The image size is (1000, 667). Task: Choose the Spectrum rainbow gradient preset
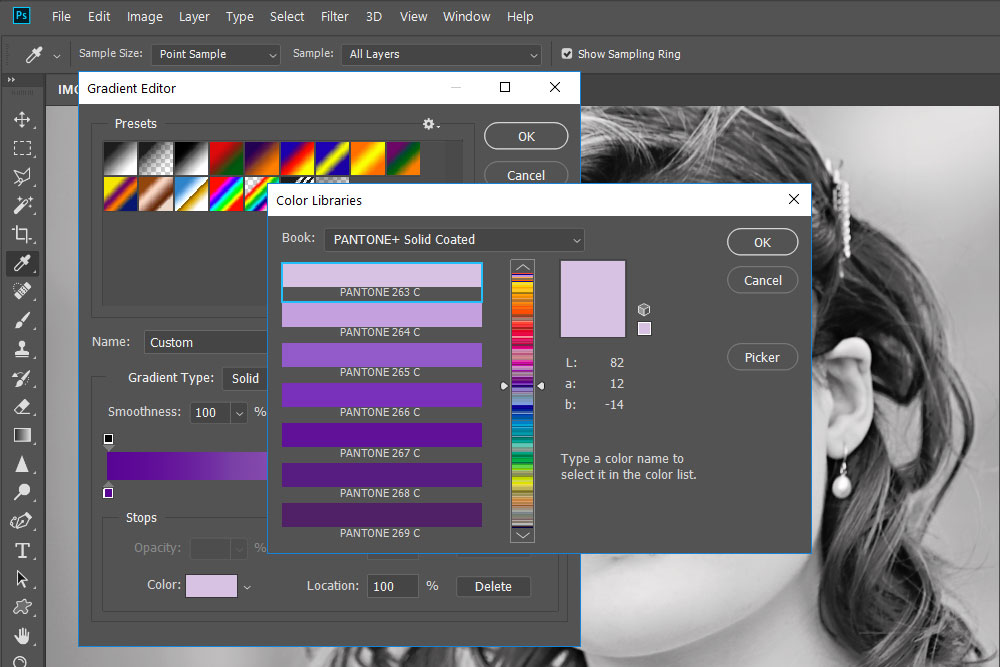click(x=226, y=194)
